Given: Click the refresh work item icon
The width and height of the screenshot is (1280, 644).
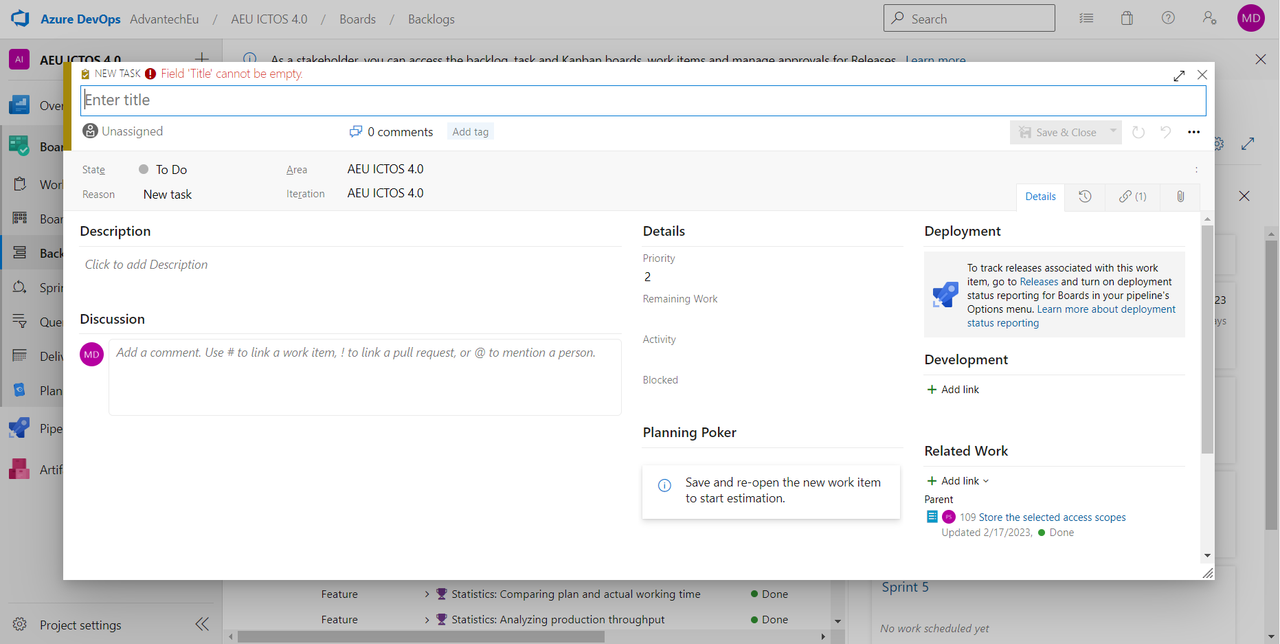Looking at the screenshot, I should 1138,132.
